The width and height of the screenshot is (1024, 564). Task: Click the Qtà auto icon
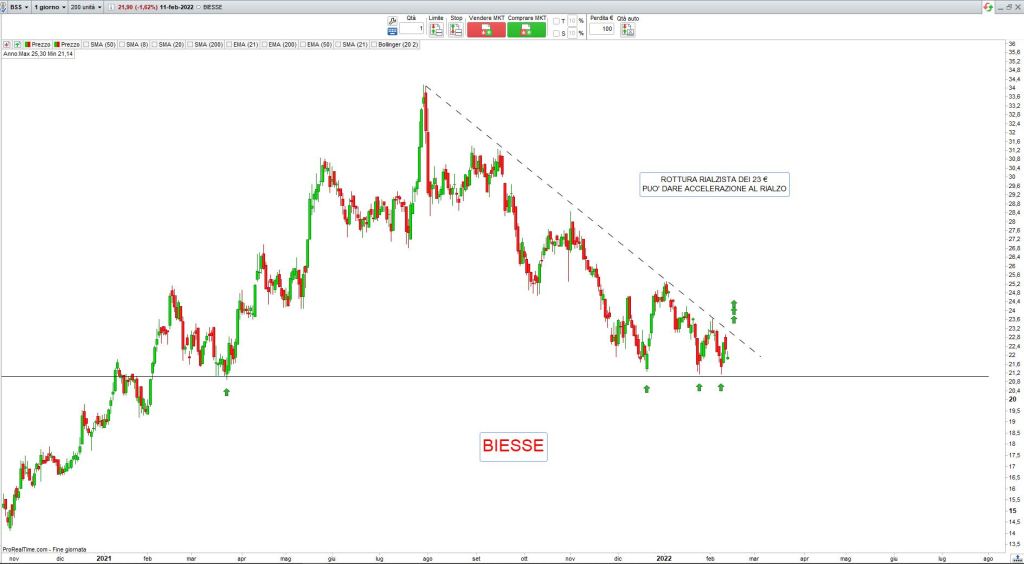[627, 29]
